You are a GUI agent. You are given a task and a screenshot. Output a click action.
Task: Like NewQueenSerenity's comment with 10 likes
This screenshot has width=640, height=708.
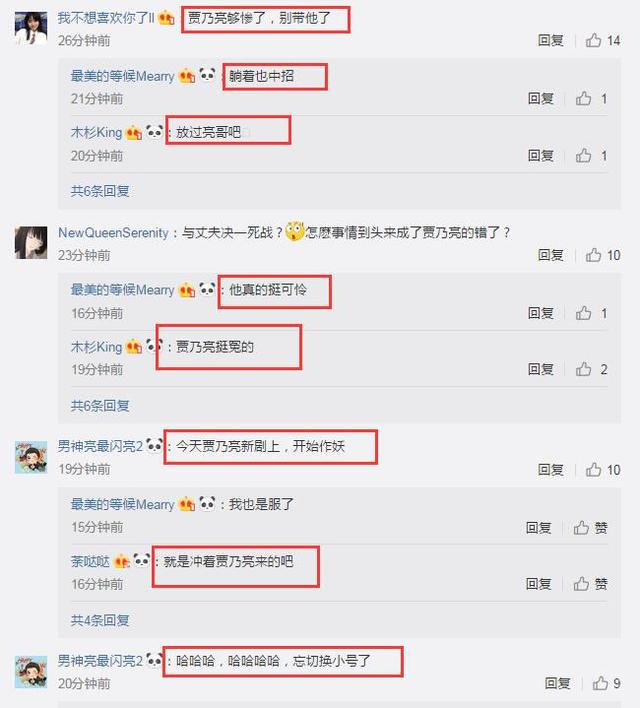603,255
